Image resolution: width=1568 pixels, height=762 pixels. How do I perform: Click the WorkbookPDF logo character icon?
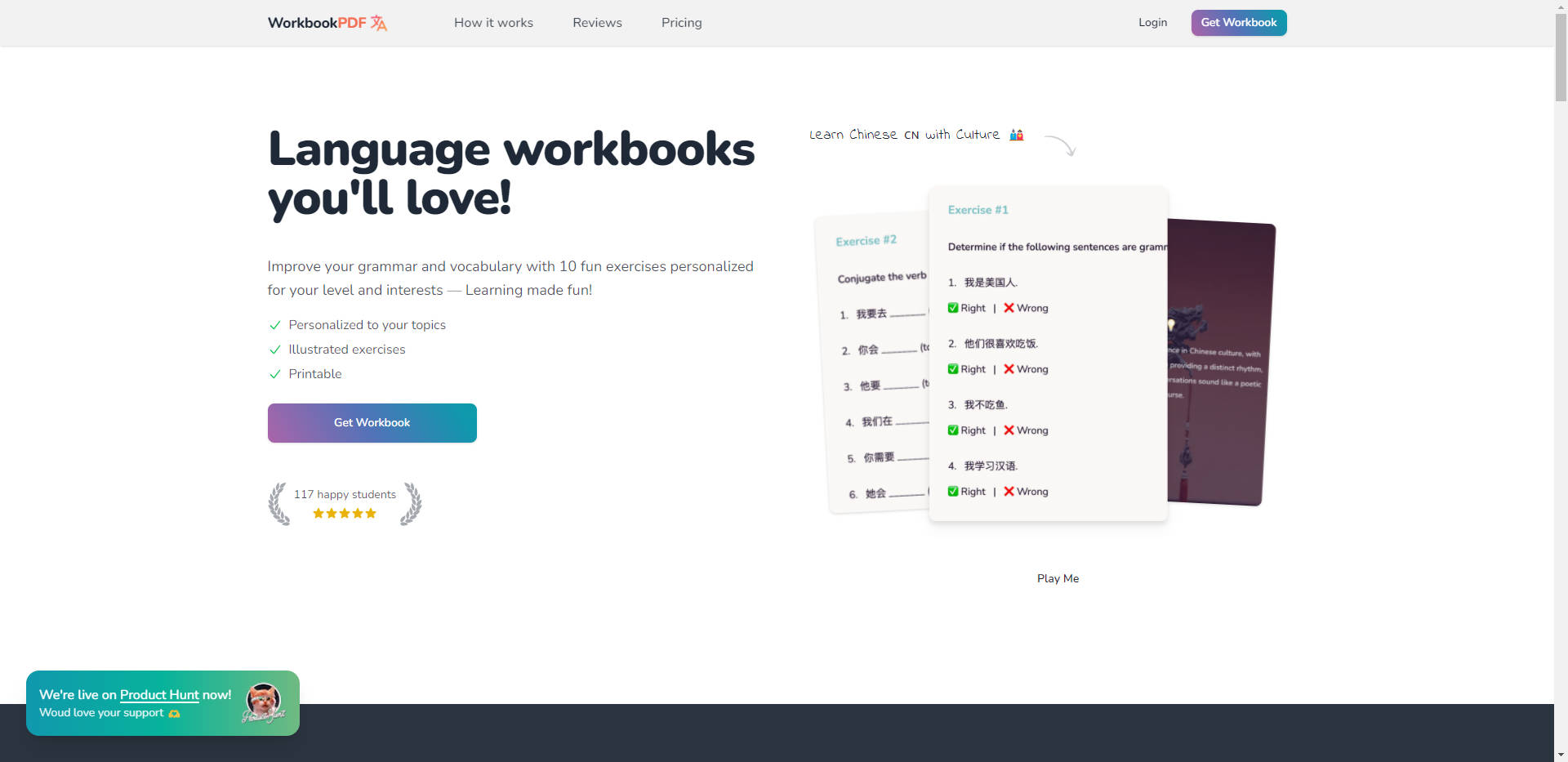coord(379,23)
